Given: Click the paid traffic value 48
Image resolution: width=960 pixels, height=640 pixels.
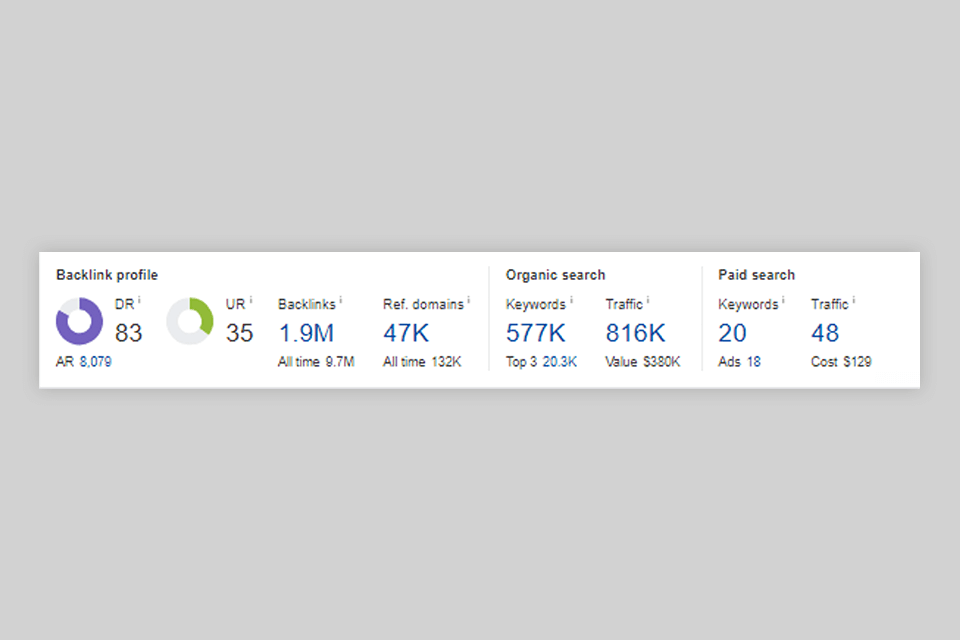Looking at the screenshot, I should 825,333.
